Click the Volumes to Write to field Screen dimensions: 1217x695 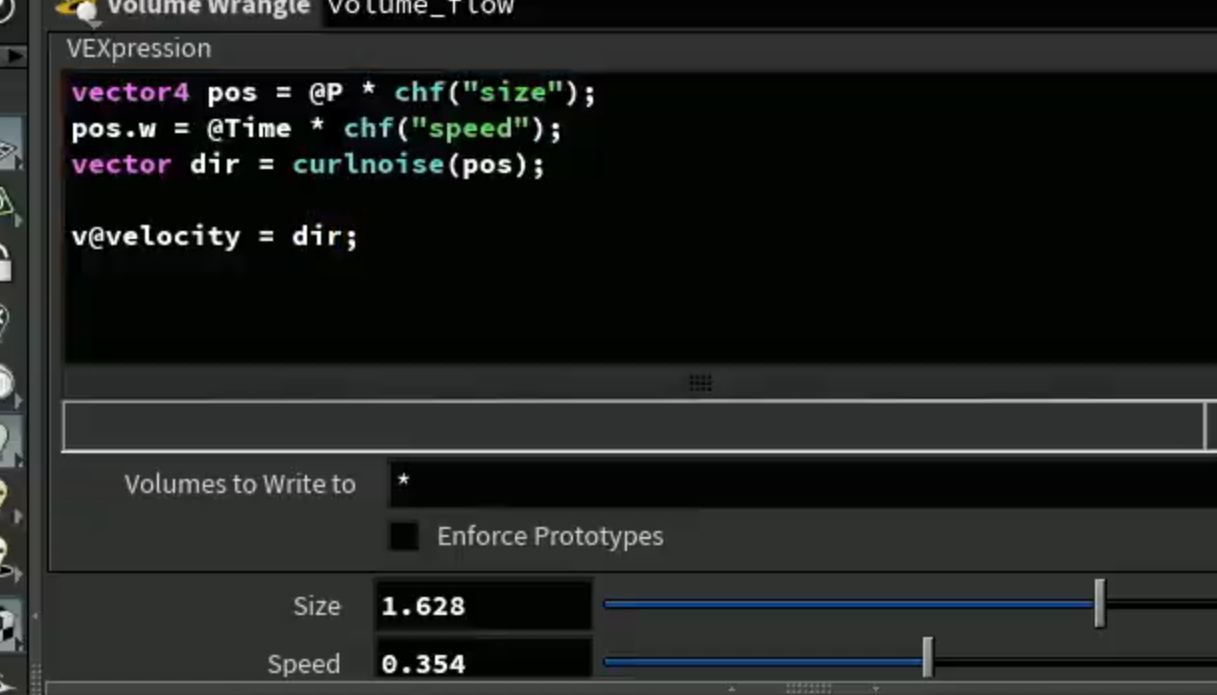[802, 484]
